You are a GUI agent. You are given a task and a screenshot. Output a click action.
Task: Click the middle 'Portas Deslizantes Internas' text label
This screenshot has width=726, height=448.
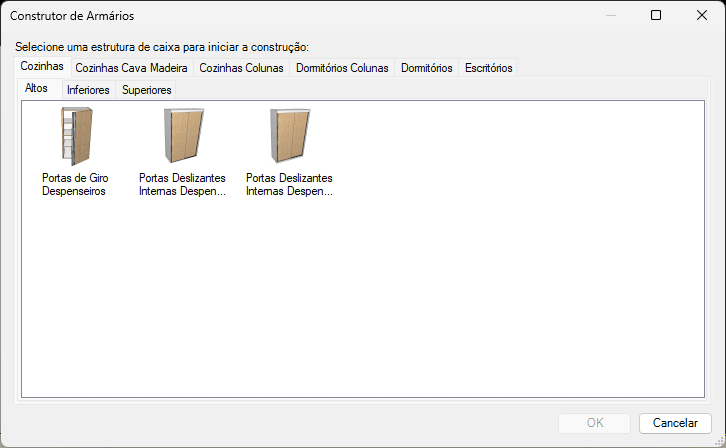click(182, 184)
